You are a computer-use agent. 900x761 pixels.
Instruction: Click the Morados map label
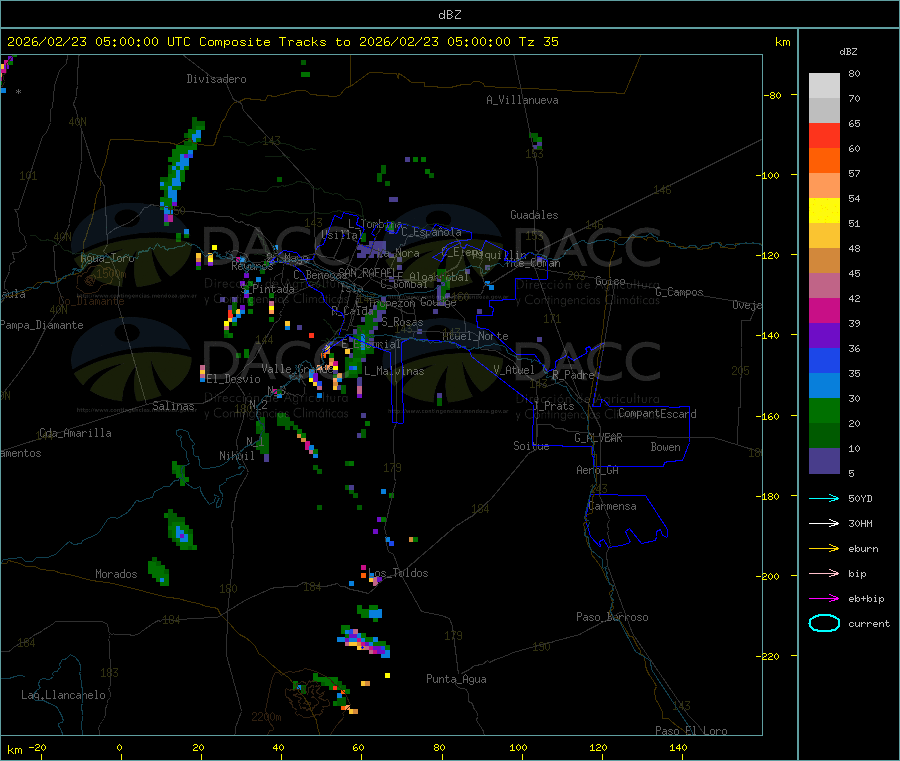[117, 574]
